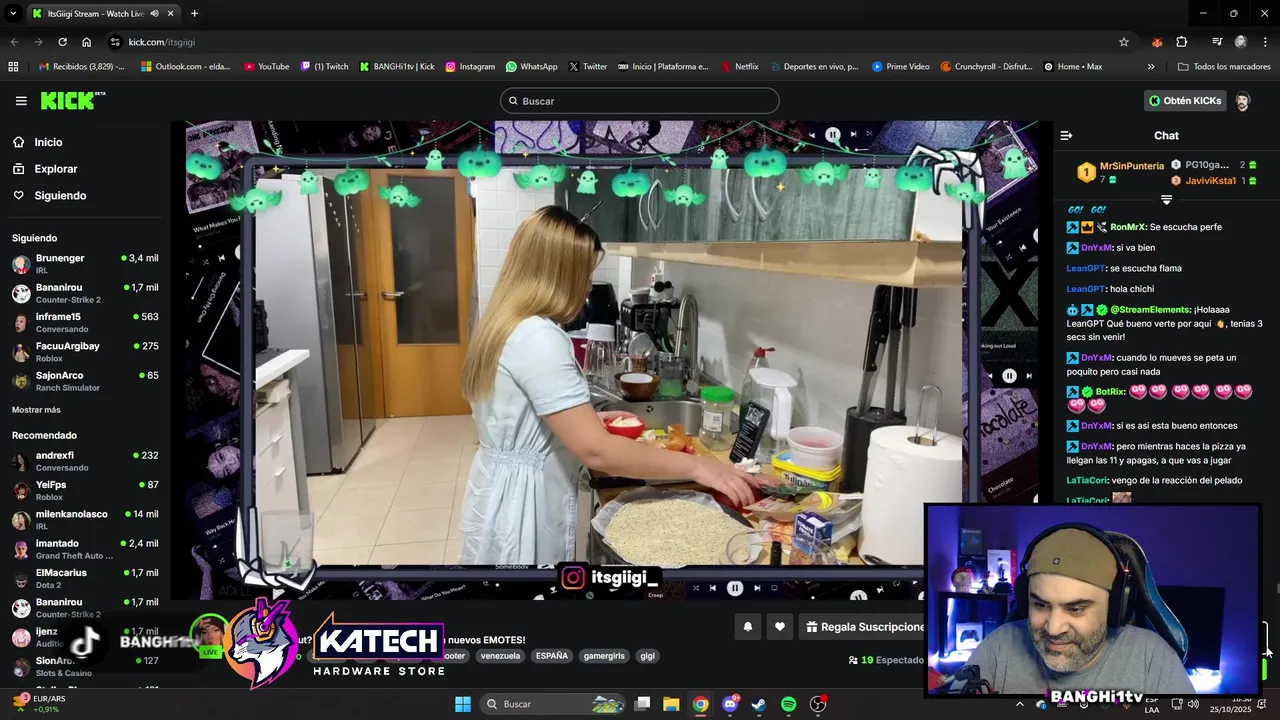Expand the following list with Mostrar más
This screenshot has width=1280, height=720.
point(36,410)
